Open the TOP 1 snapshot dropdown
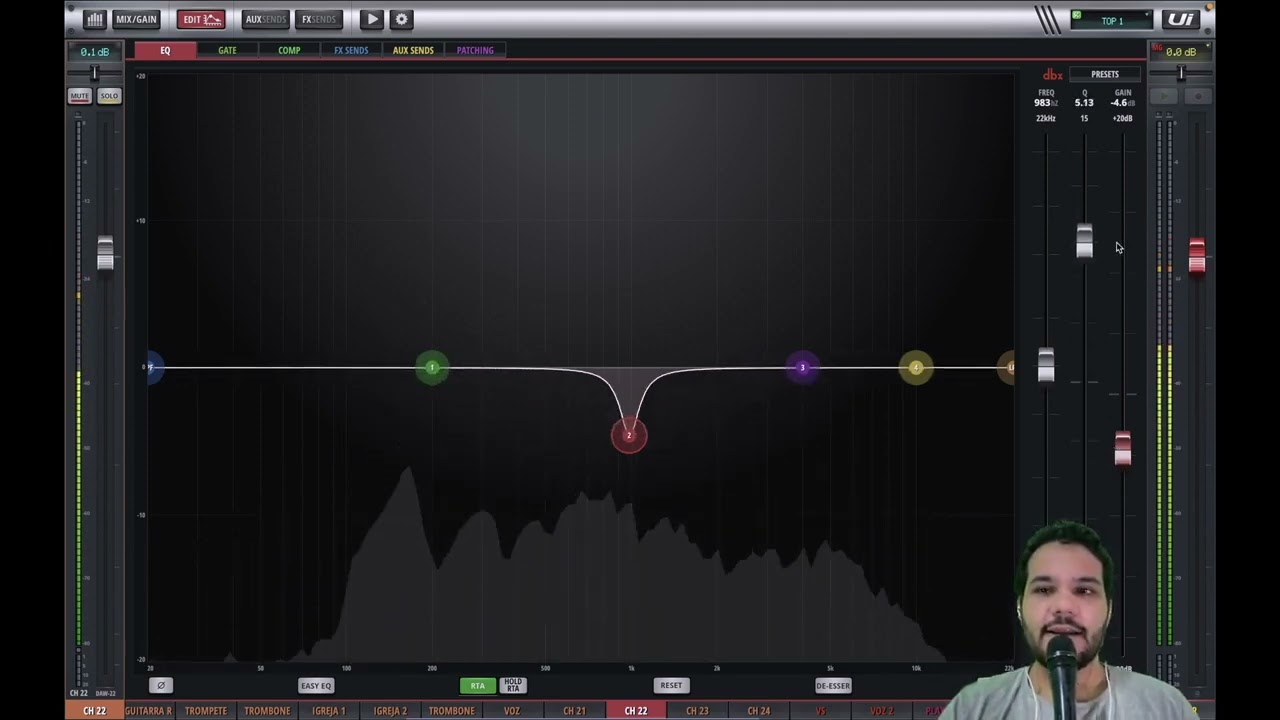 1112,20
